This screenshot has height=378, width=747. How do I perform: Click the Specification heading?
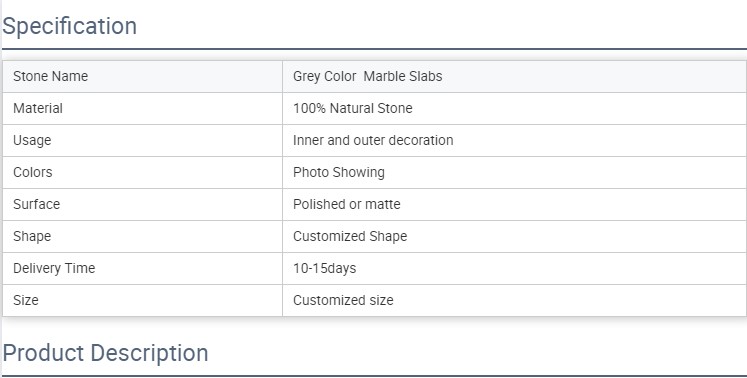pos(70,26)
